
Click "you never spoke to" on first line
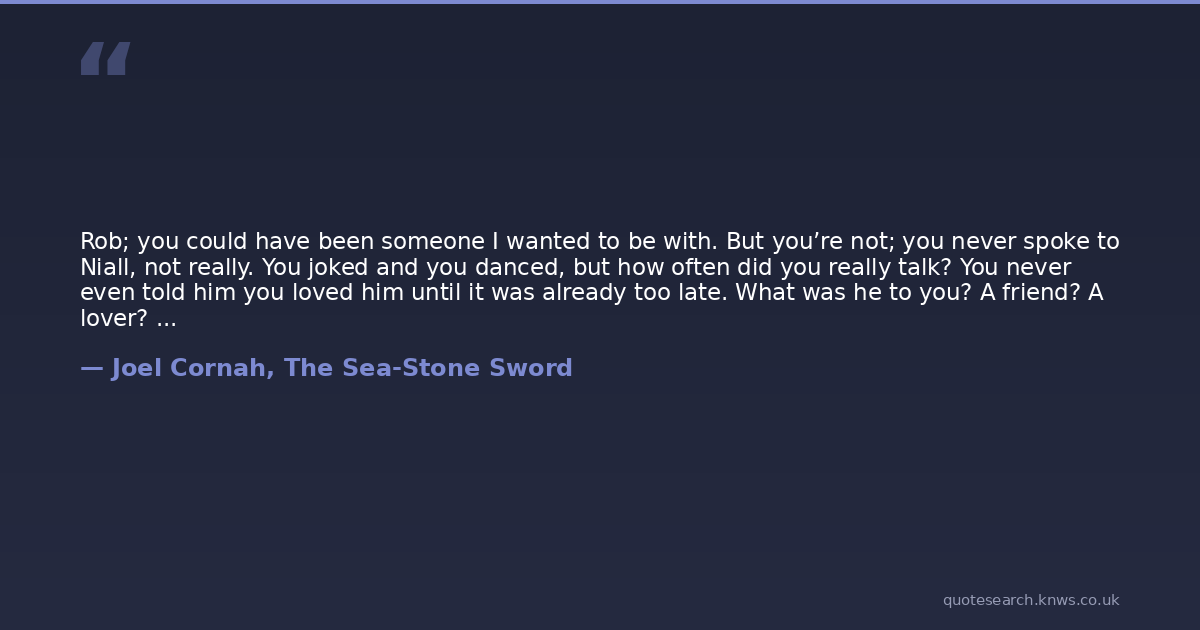(1011, 242)
